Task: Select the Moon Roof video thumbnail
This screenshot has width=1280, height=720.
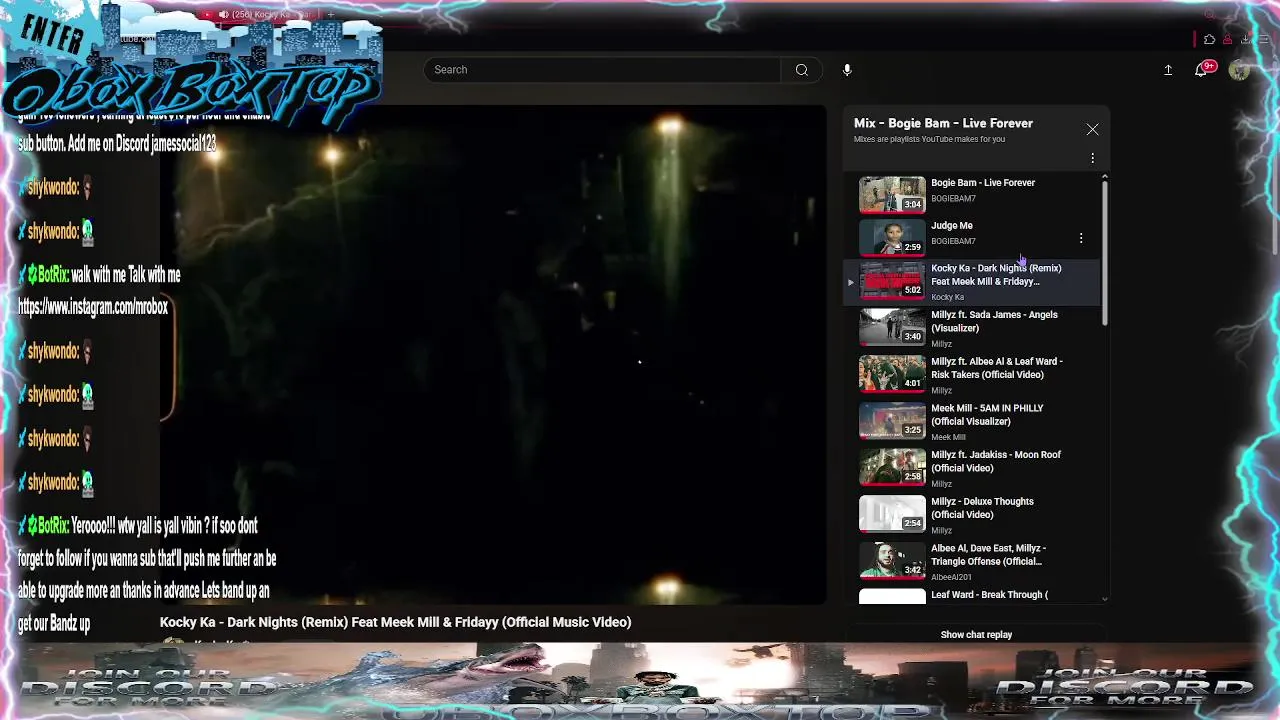Action: pos(892,467)
